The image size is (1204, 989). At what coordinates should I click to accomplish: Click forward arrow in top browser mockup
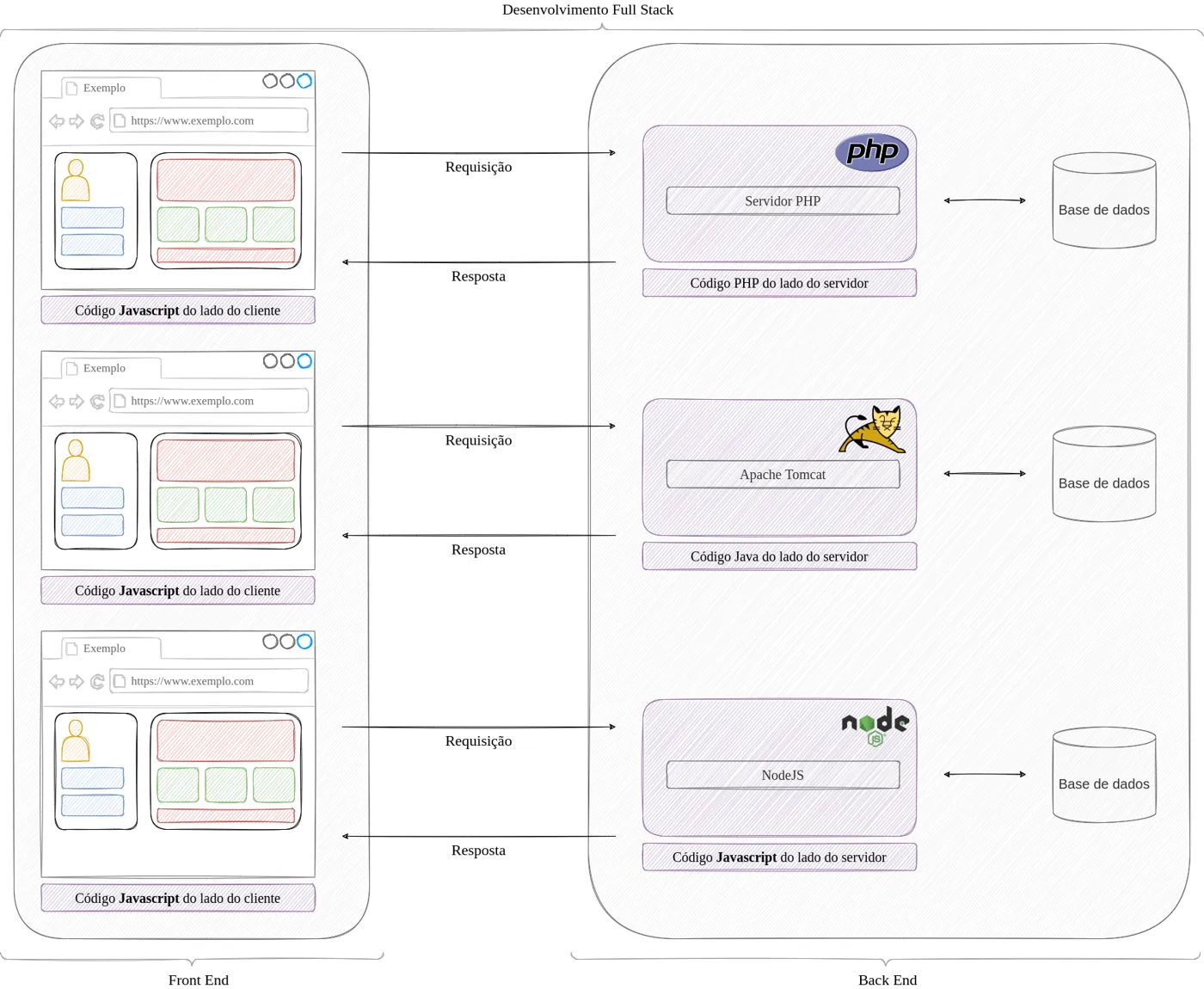(x=77, y=121)
